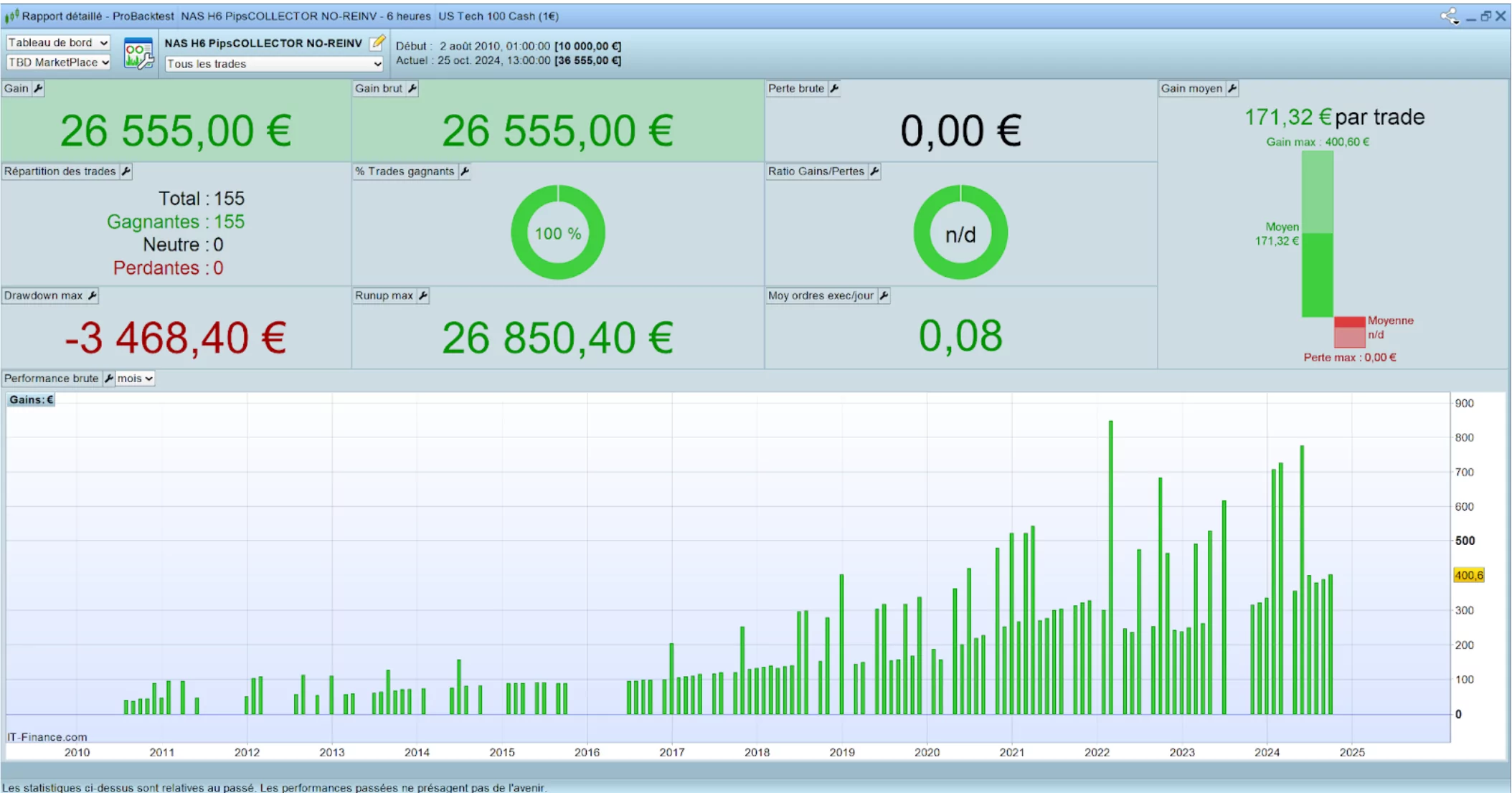The width and height of the screenshot is (1512, 793).
Task: Click the wrench icon next to Perte brute
Action: click(834, 88)
